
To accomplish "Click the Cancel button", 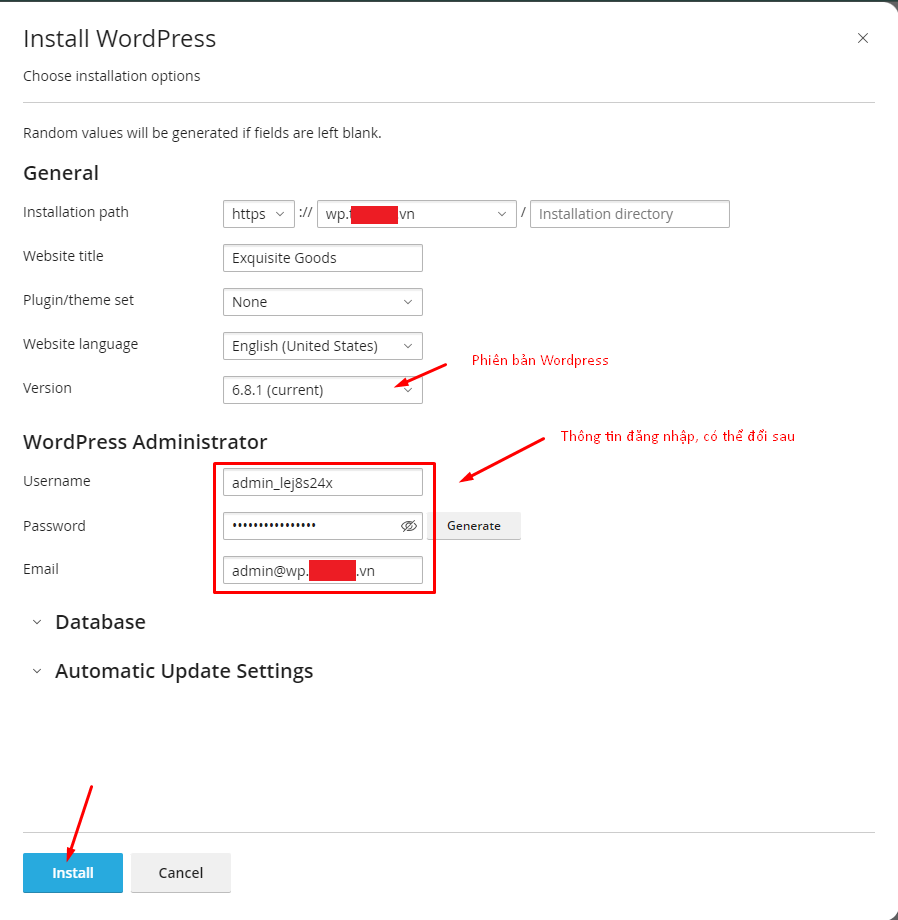I will click(181, 873).
